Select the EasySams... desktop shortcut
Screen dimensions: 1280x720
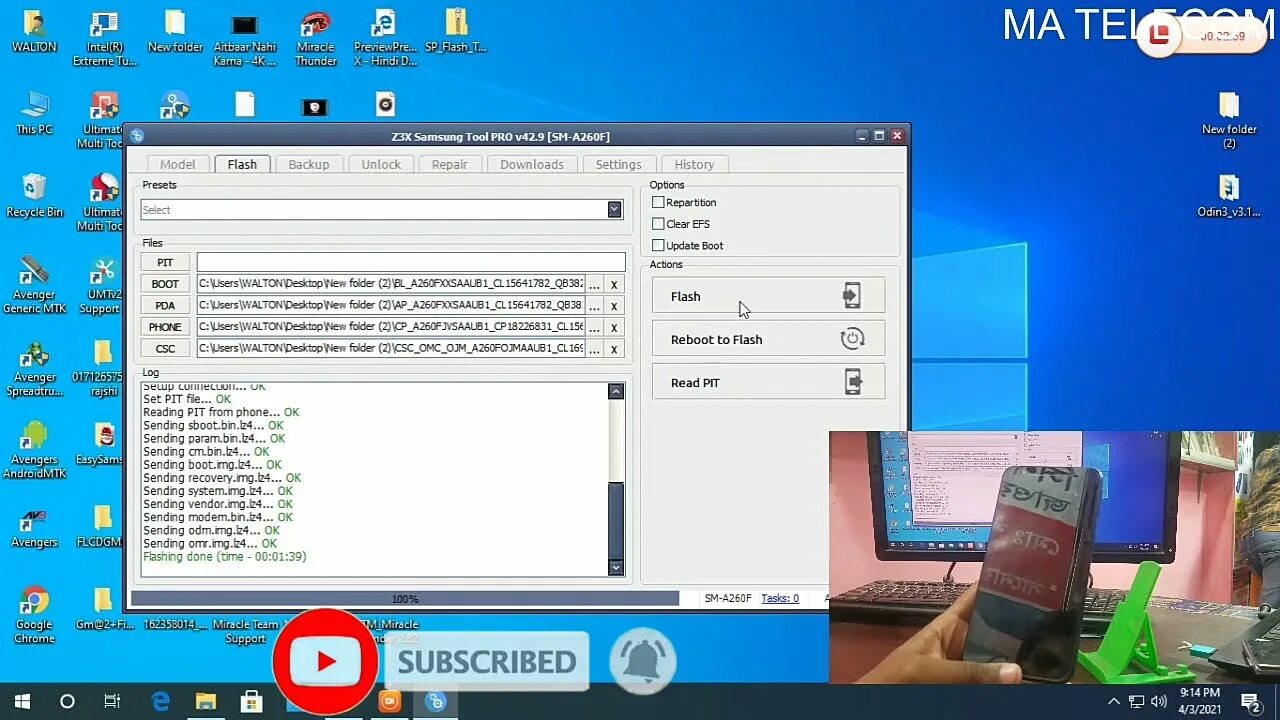[102, 443]
